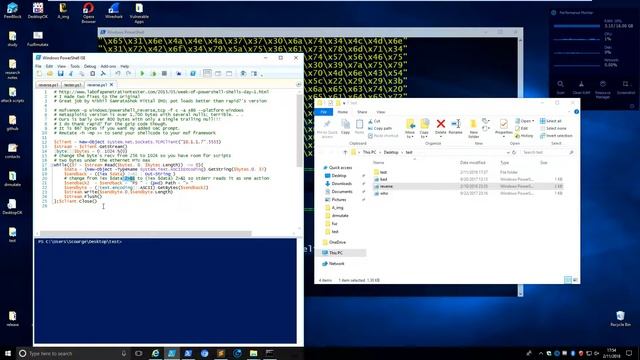Toggle Show Script Pane Top layout
Screen dimensions: 640x360
point(207,73)
